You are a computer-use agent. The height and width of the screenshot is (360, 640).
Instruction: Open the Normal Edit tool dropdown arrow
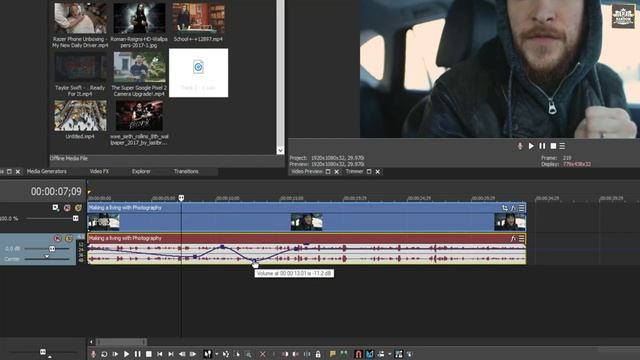[217, 354]
